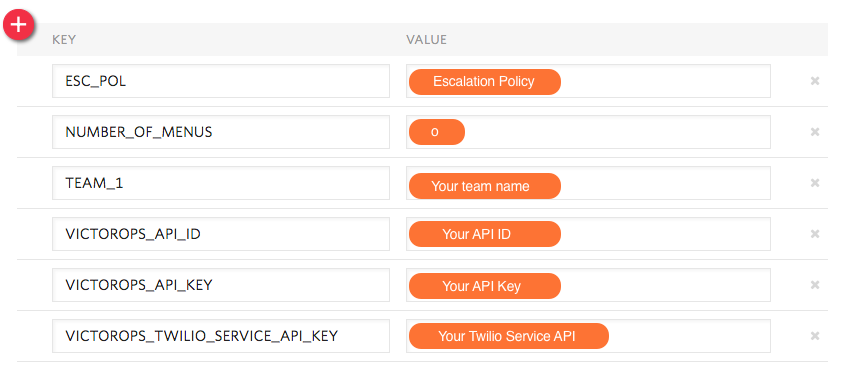
Task: Delete the VICTOROPS_TWILIO_SERVICE_API_KEY row with X
Action: coord(815,336)
